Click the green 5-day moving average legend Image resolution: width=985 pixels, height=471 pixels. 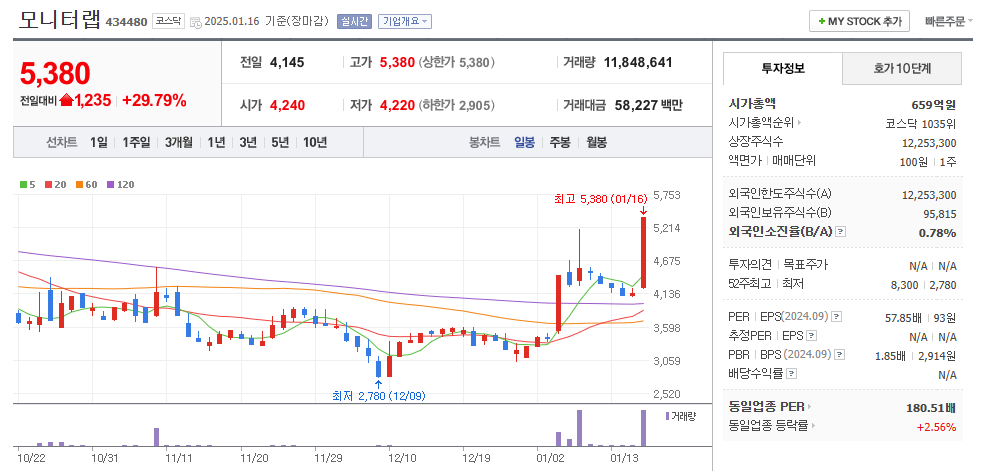click(28, 185)
